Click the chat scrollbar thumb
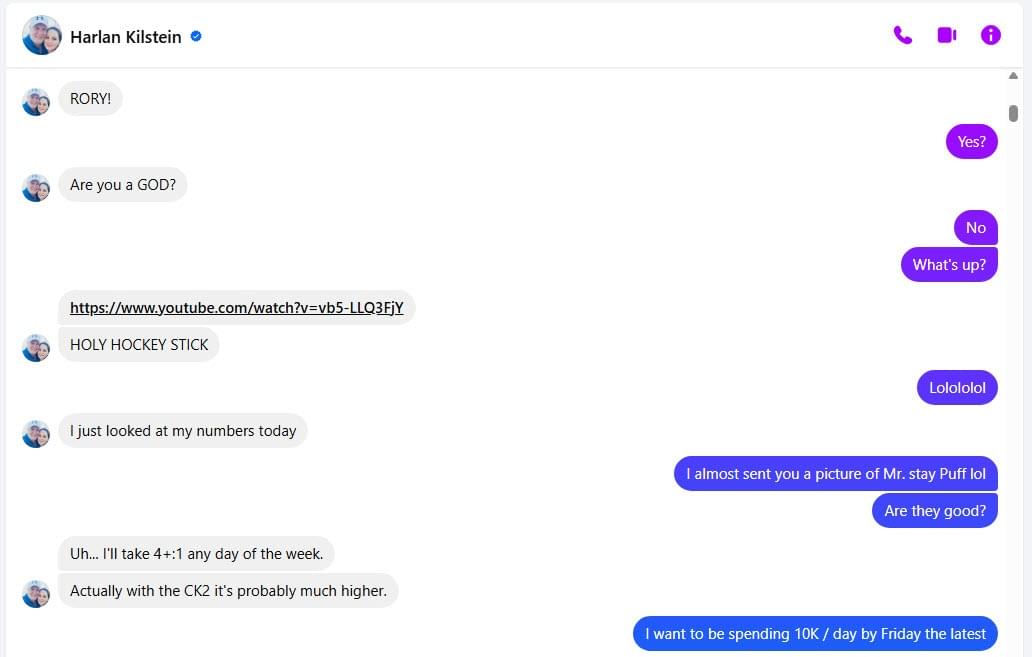This screenshot has height=657, width=1032. pyautogui.click(x=1013, y=113)
